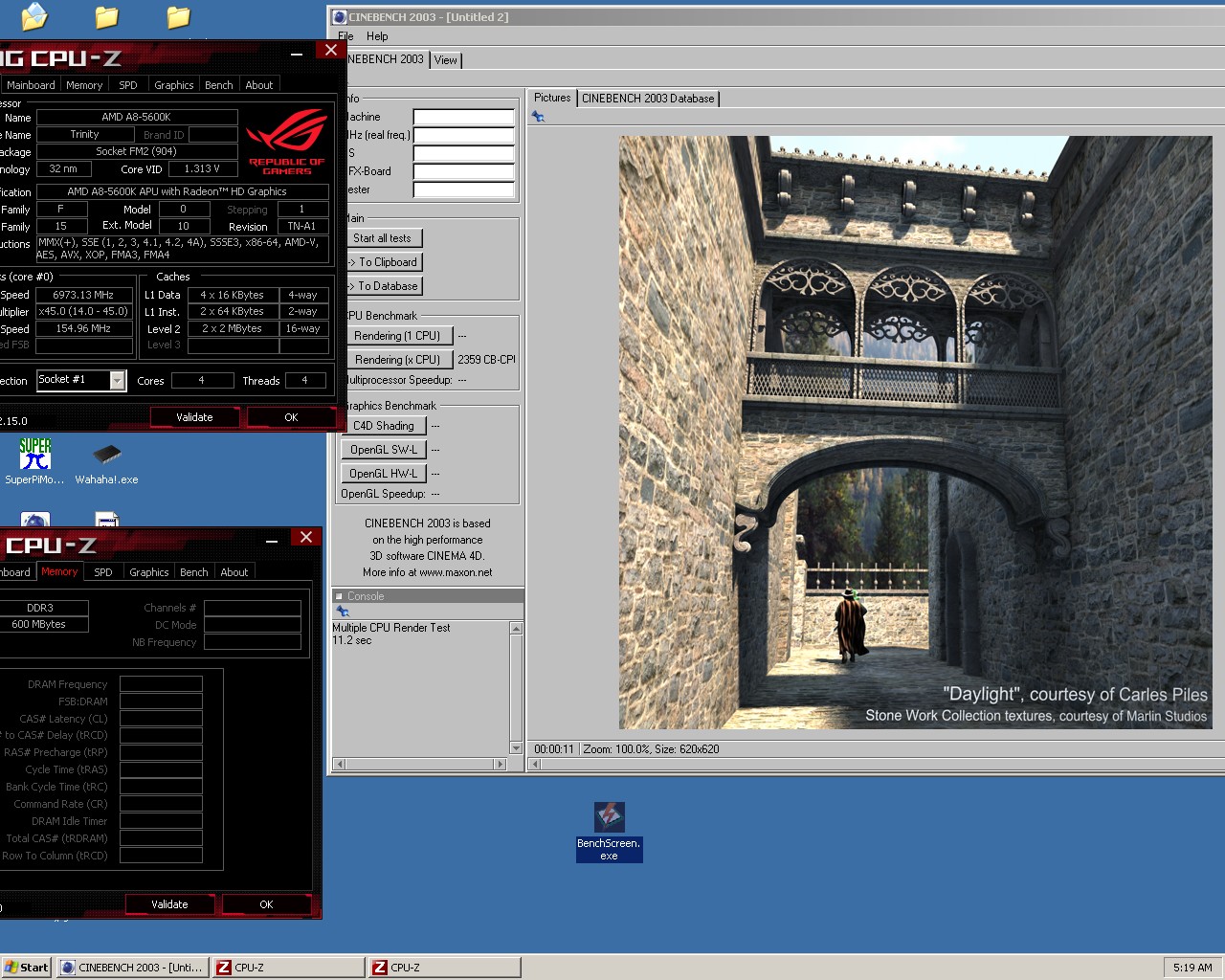Click Validate in the bottom CPU-Z window
Image resolution: width=1225 pixels, height=980 pixels.
coord(169,904)
